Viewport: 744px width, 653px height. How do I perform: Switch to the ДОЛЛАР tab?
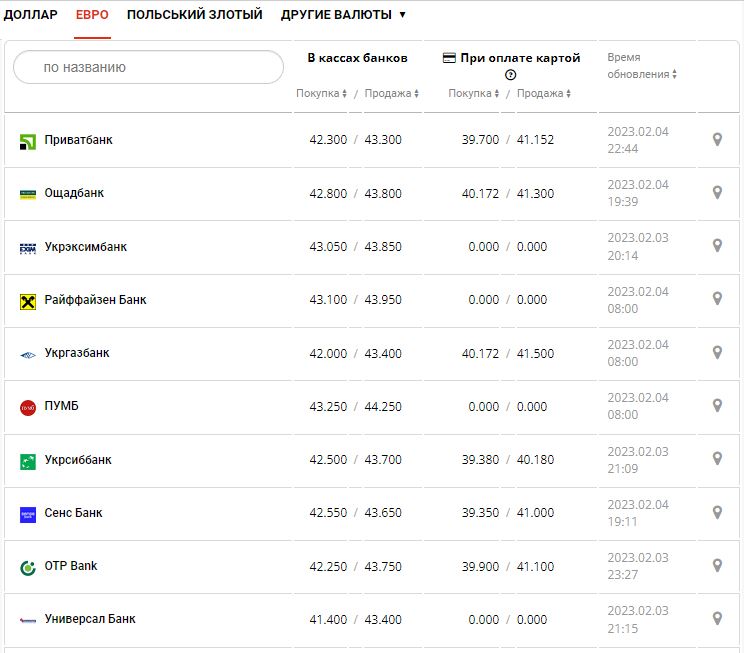click(31, 15)
